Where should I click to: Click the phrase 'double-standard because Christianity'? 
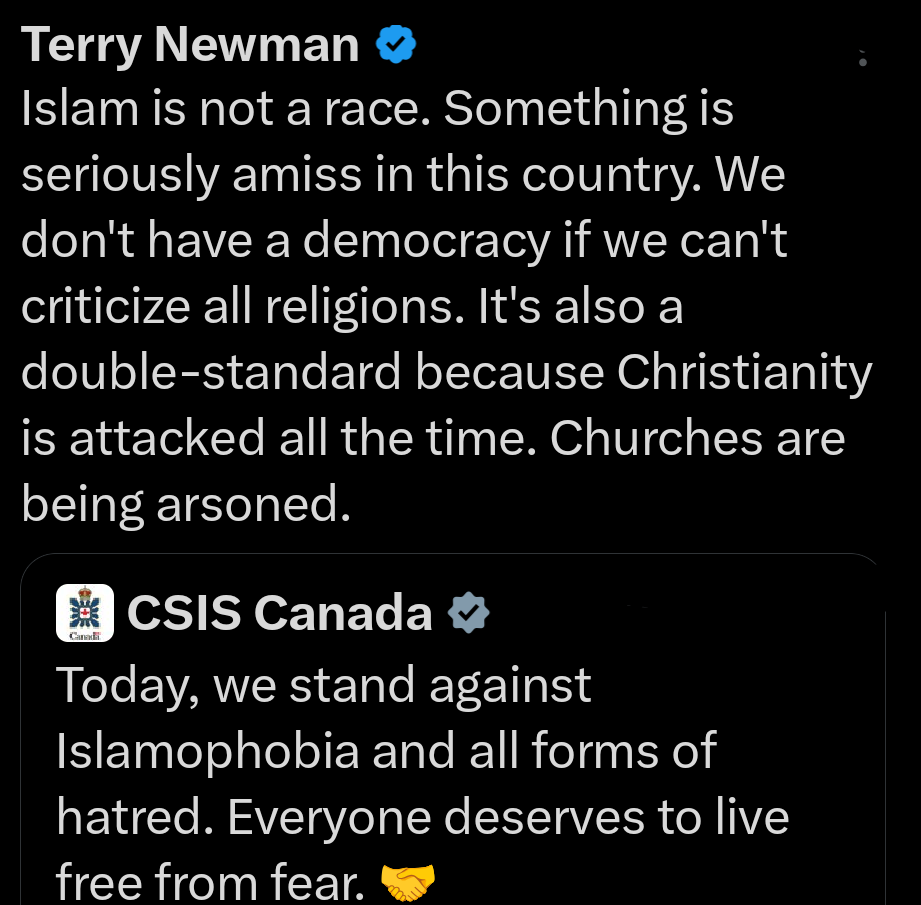pyautogui.click(x=446, y=372)
